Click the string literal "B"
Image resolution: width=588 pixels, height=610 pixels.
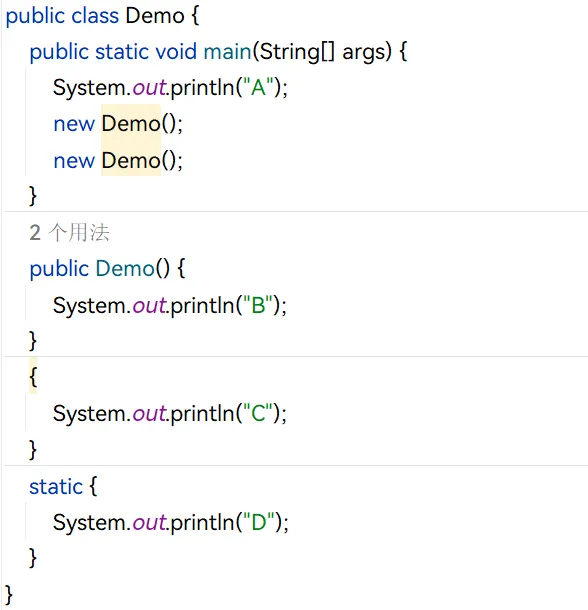(258, 305)
